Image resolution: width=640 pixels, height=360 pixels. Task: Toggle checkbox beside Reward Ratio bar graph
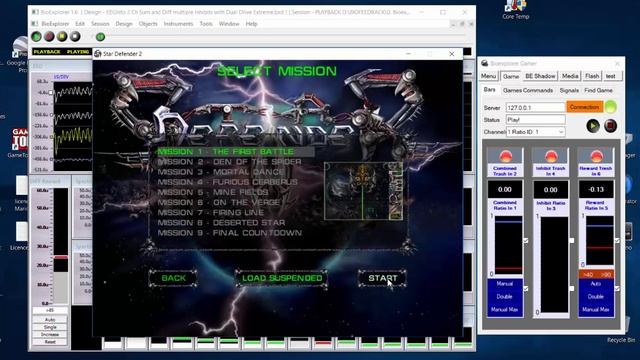[x=617, y=241]
